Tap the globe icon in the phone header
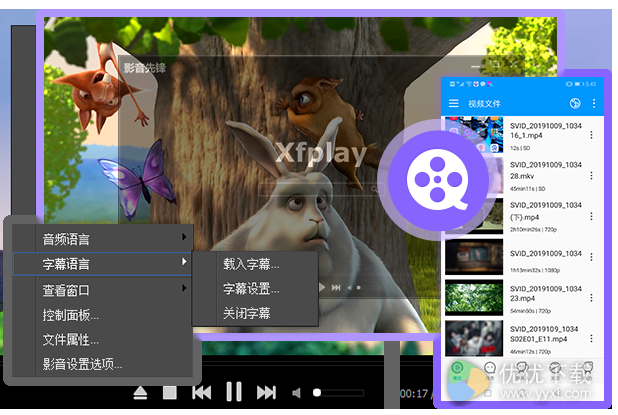The height and width of the screenshot is (415, 618). [575, 103]
